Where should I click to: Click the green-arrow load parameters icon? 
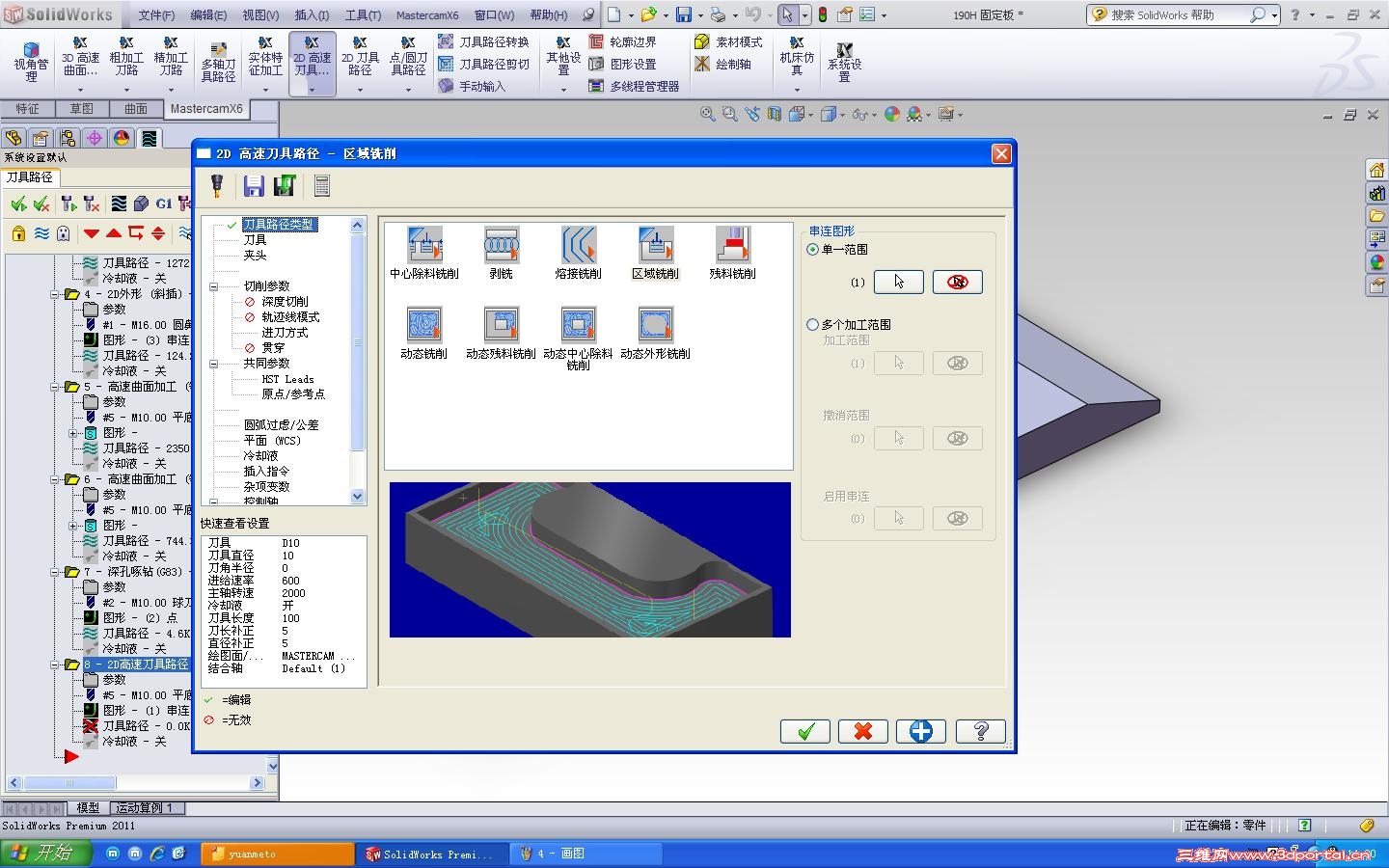click(x=285, y=185)
